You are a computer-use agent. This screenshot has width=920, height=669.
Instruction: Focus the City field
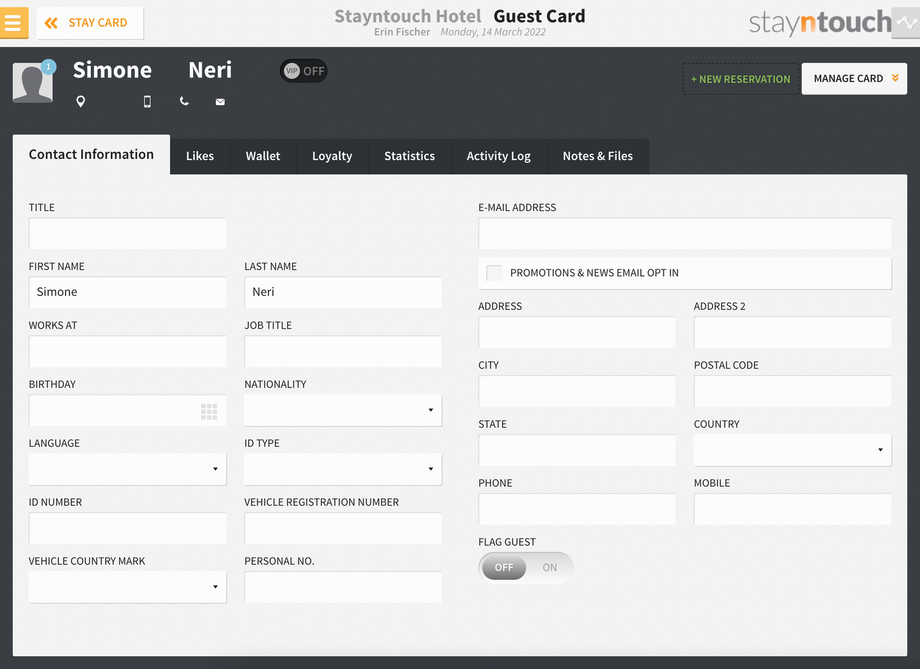pos(577,391)
